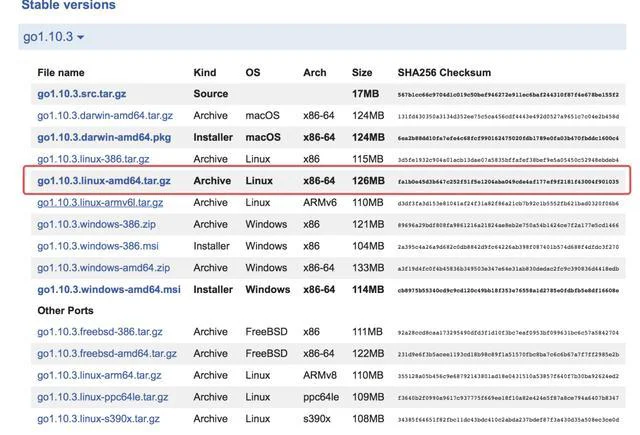The height and width of the screenshot is (435, 640).
Task: Click the ARMv8 arch cell
Action: (x=320, y=375)
